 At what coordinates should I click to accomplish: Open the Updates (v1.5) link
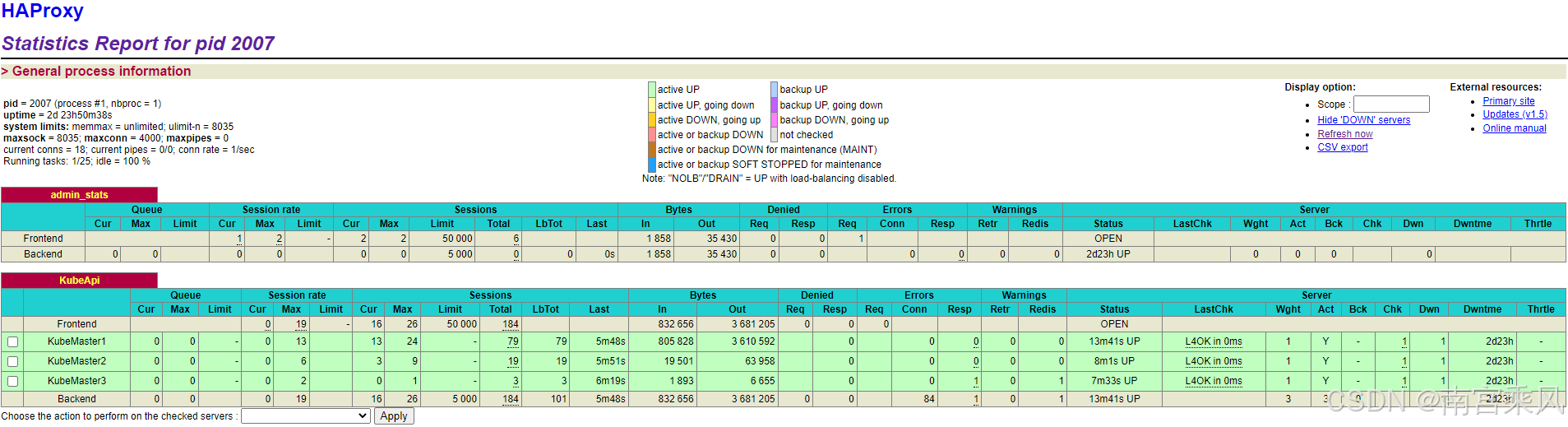(x=1515, y=114)
